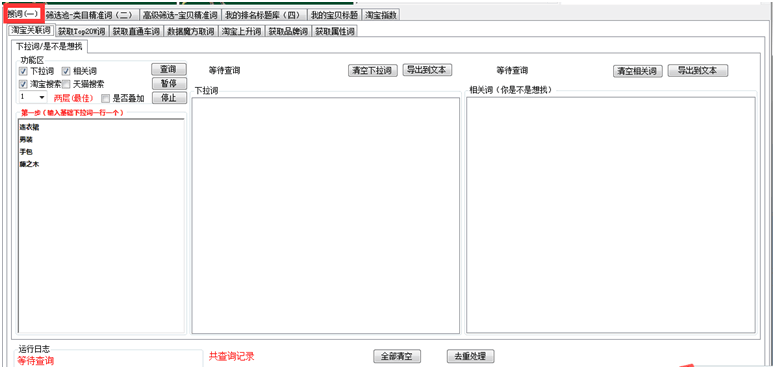The height and width of the screenshot is (369, 775).
Task: Check the 天猫搜索 option
Action: tap(66, 84)
